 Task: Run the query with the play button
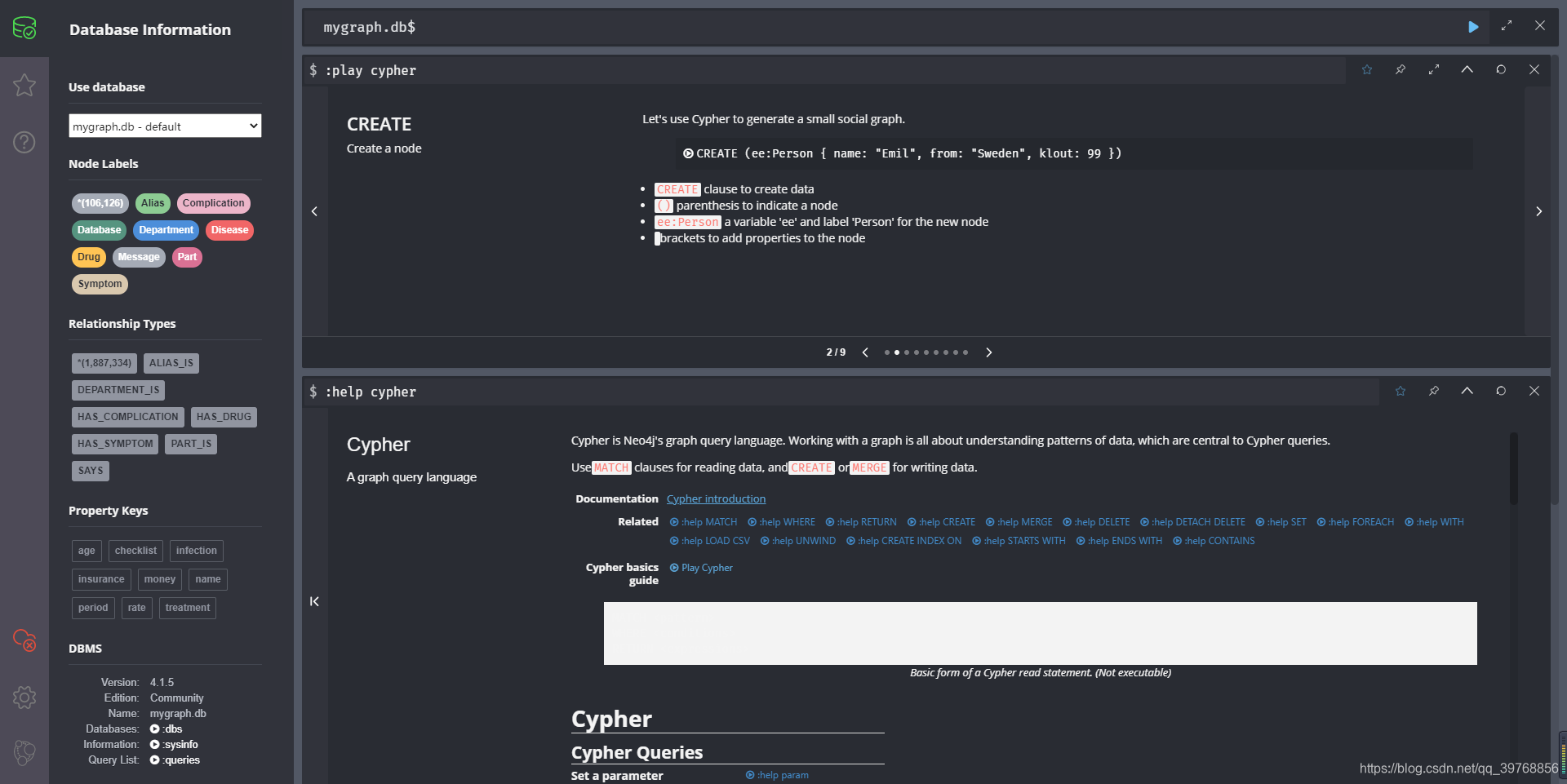pos(1473,27)
